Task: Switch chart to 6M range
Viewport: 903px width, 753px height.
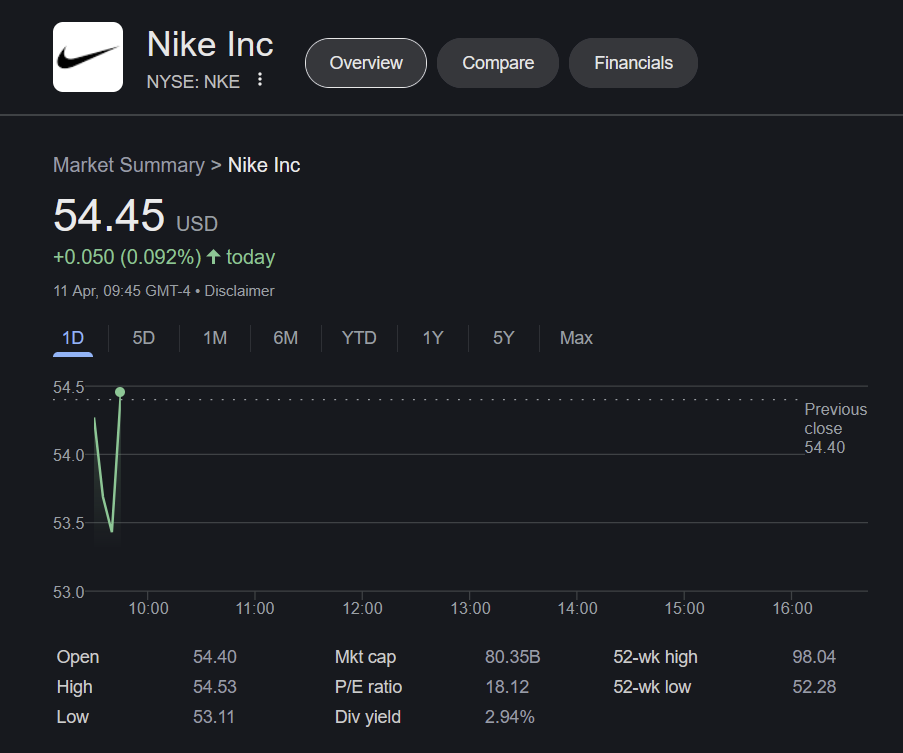Action: pos(286,338)
